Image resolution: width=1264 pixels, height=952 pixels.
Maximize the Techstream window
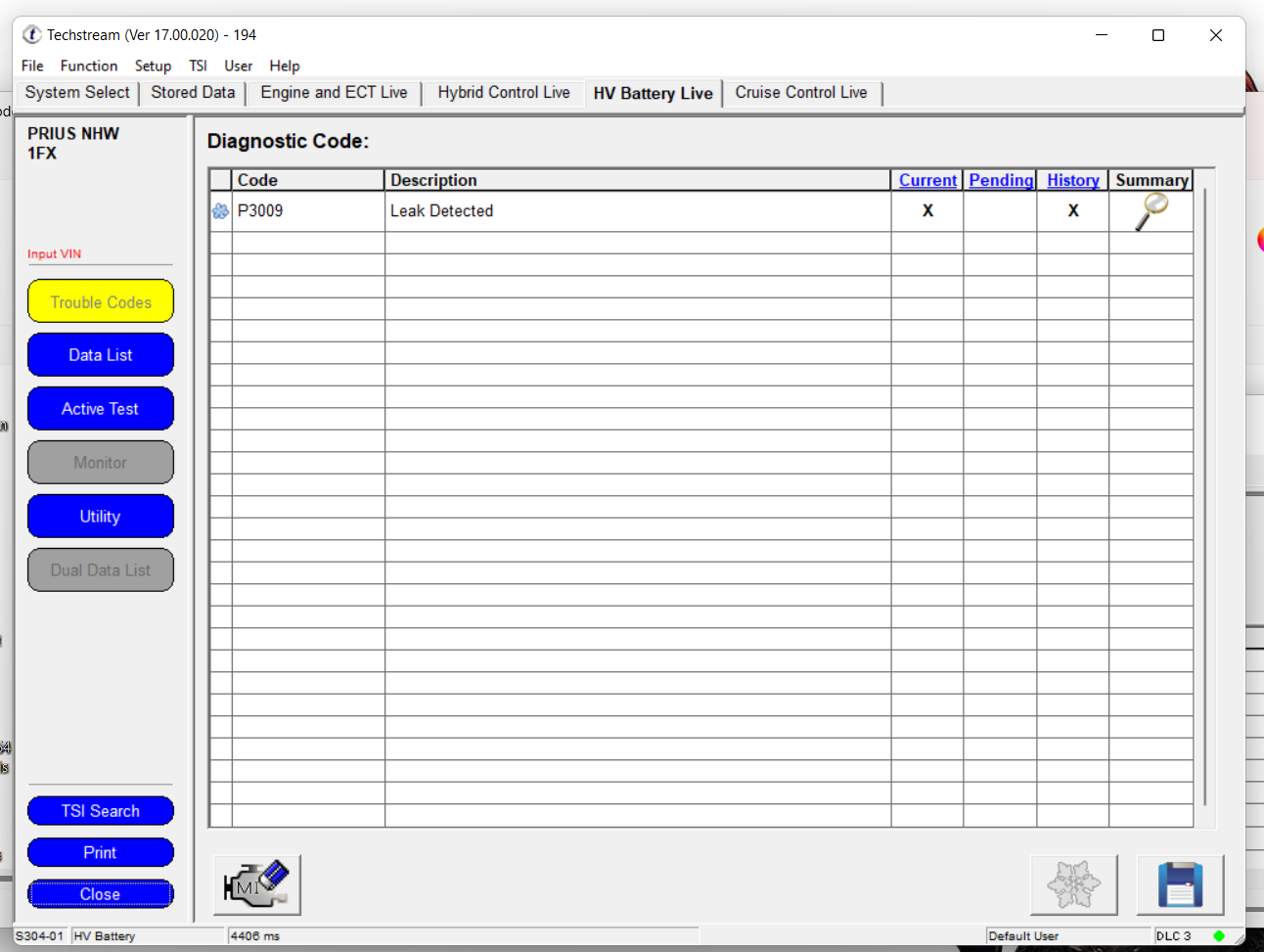tap(1158, 35)
